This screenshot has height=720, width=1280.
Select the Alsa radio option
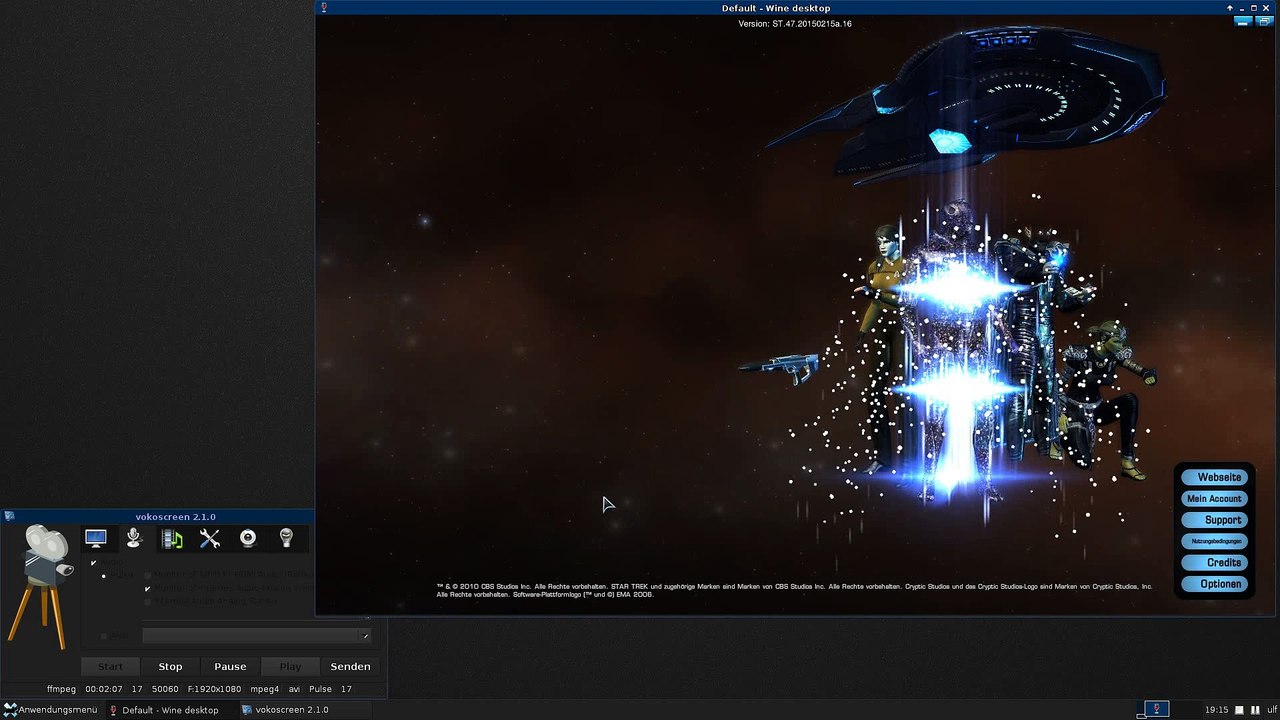(x=104, y=636)
